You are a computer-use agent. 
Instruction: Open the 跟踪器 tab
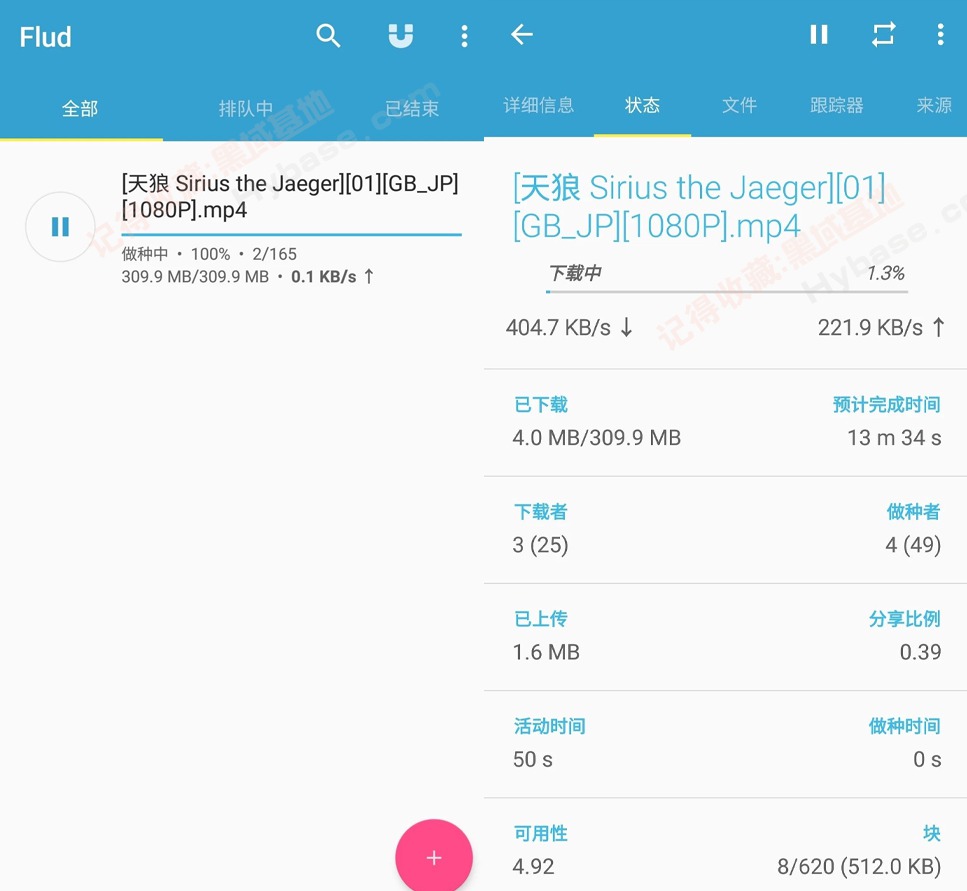[836, 105]
